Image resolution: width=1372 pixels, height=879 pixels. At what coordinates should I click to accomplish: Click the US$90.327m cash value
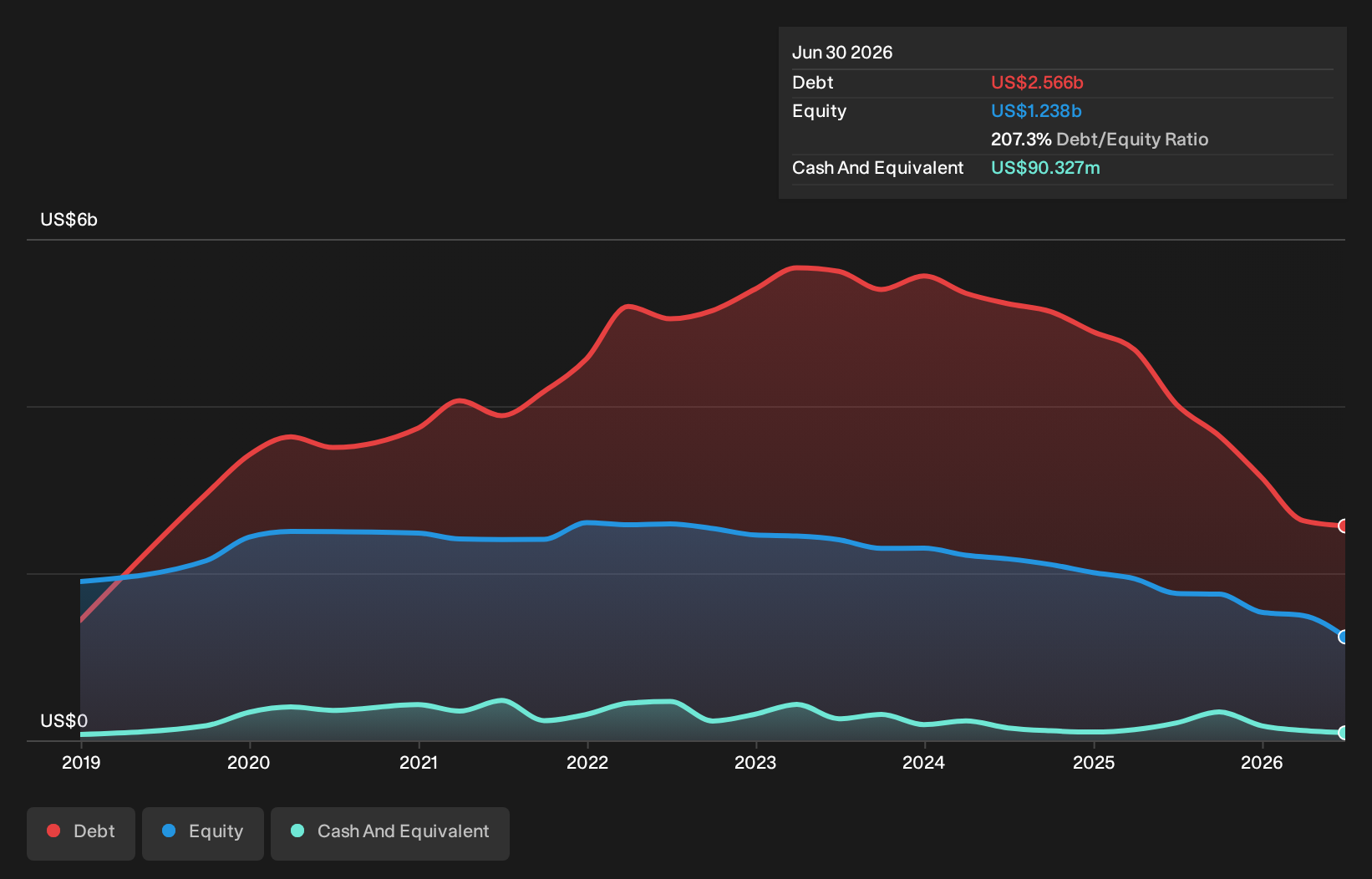(x=1045, y=168)
